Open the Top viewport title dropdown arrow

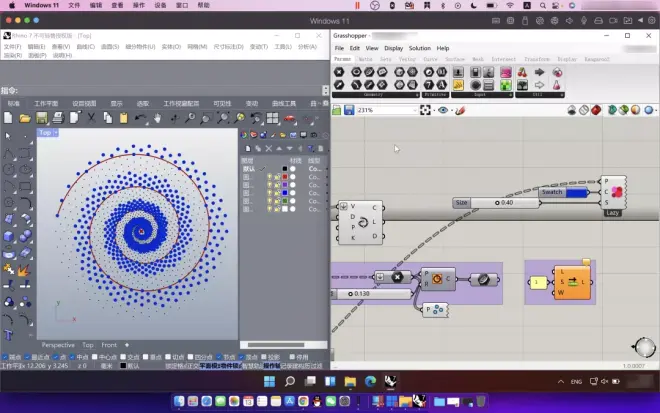click(x=56, y=133)
